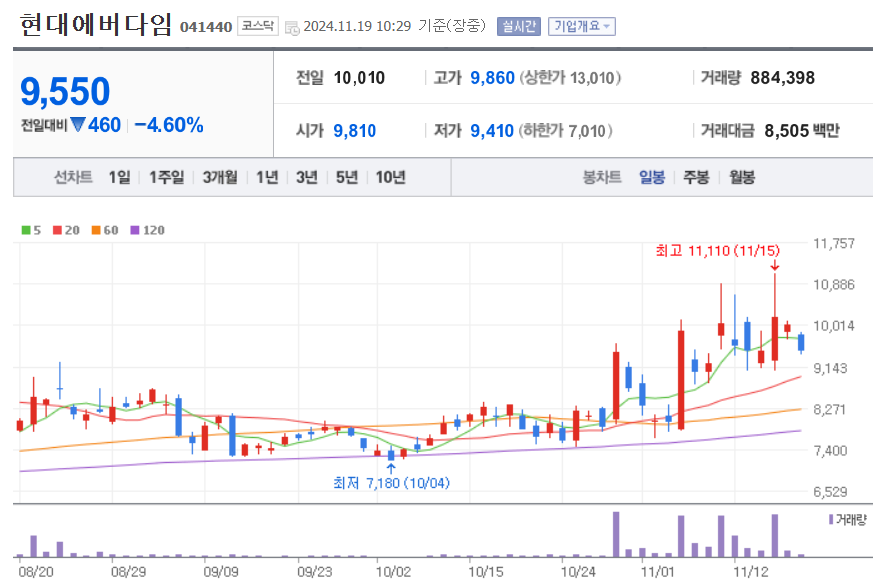Viewport: 873px width, 588px height.
Task: Click the 11/12 date axis label
Action: (751, 572)
